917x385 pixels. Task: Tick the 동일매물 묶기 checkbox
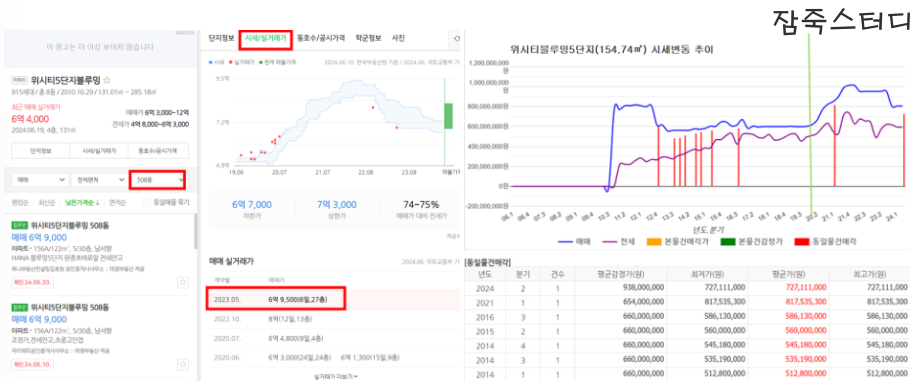click(x=146, y=202)
